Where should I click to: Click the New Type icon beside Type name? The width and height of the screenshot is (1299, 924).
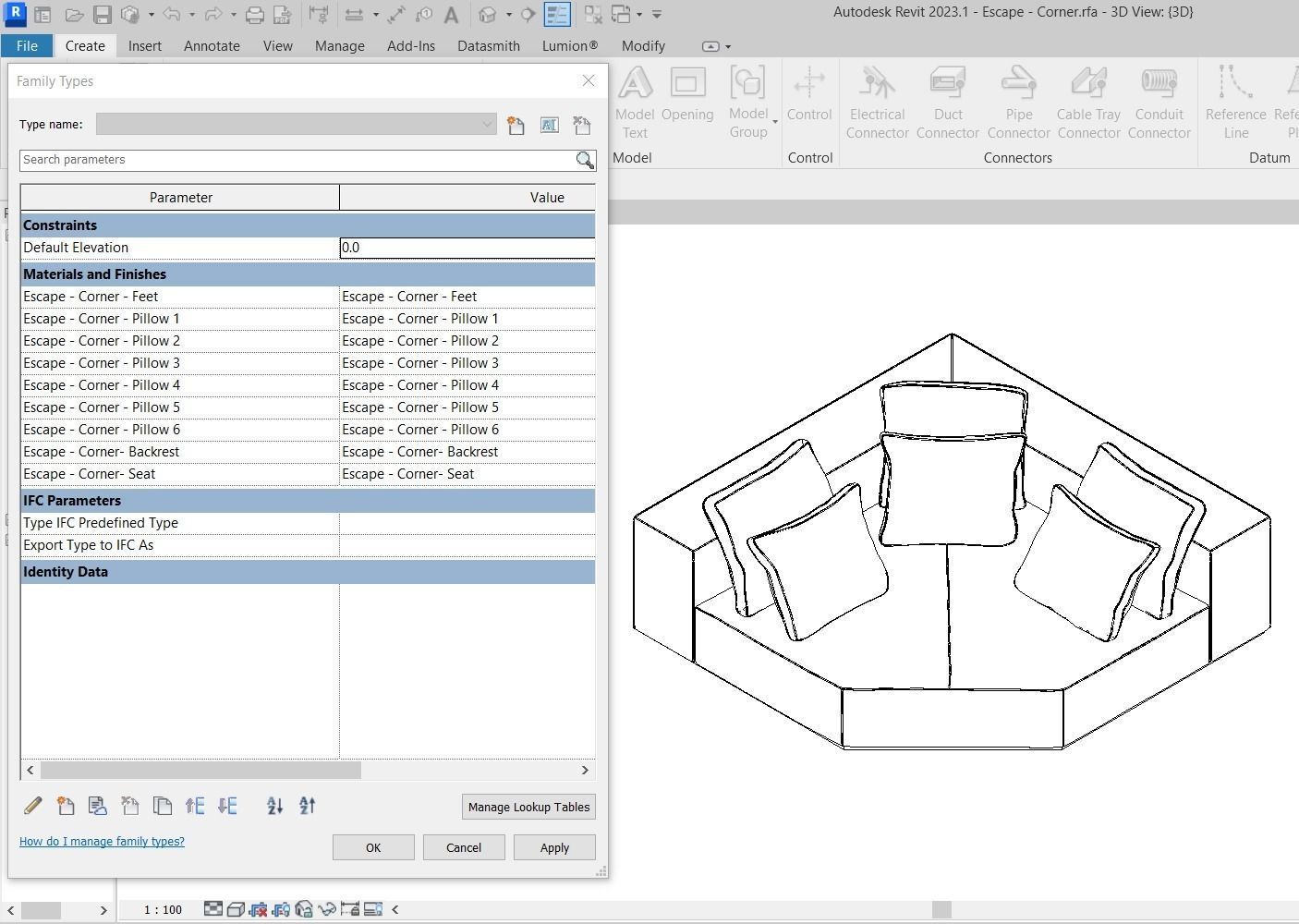[516, 125]
